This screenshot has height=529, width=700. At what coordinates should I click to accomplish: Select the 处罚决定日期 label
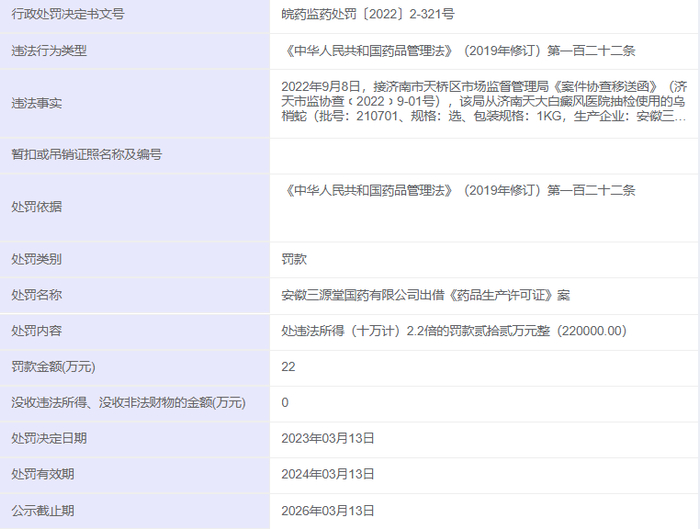49,438
